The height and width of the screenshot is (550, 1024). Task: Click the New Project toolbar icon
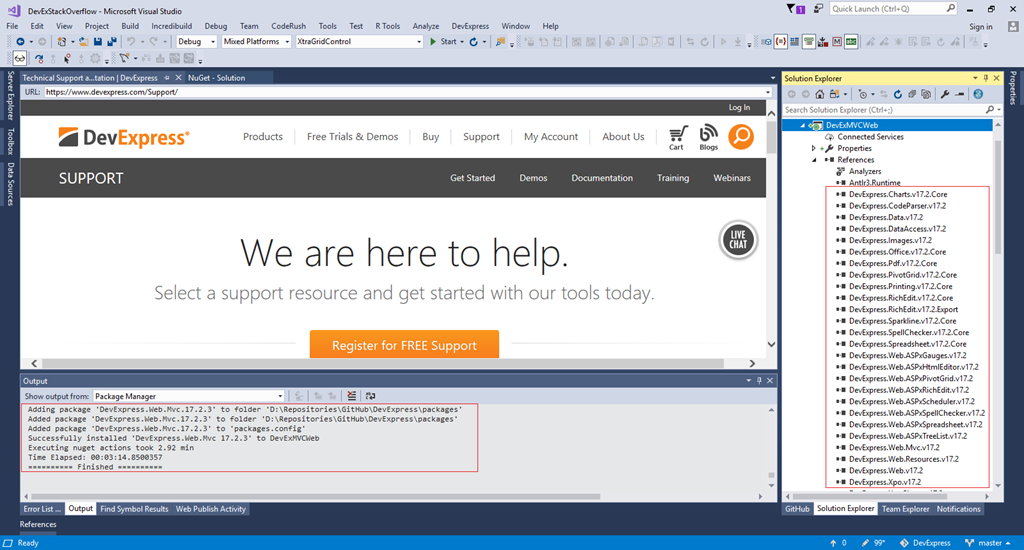(61, 41)
